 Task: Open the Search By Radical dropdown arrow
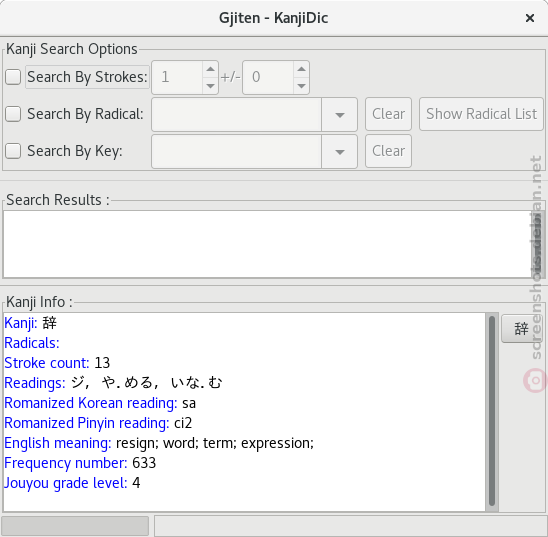tap(339, 115)
